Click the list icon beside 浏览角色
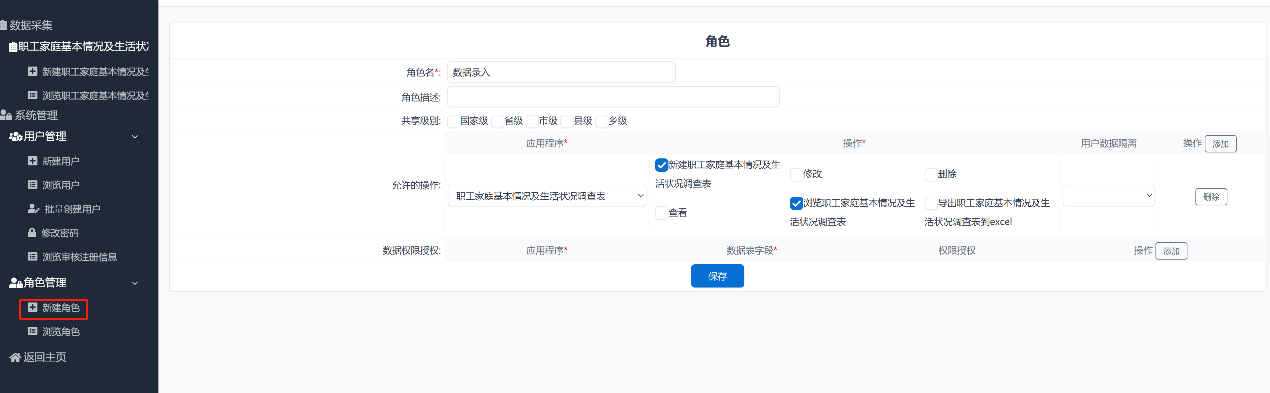Viewport: 1270px width, 393px height. point(32,331)
